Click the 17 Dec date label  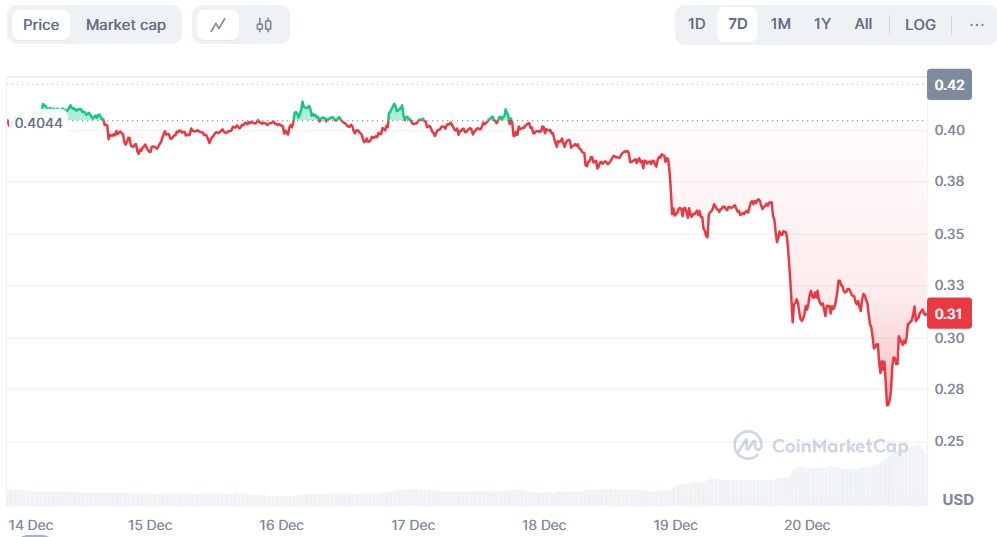pos(413,524)
